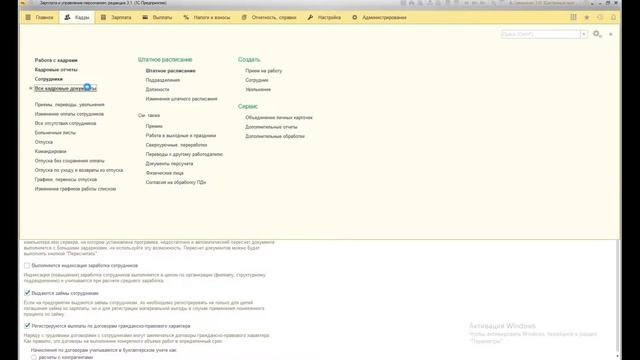Open Изменения штатного расписания
The height and width of the screenshot is (360, 640).
click(181, 98)
